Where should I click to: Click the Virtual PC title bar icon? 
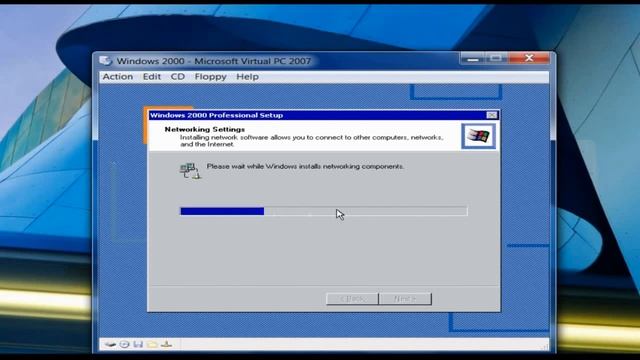(106, 61)
